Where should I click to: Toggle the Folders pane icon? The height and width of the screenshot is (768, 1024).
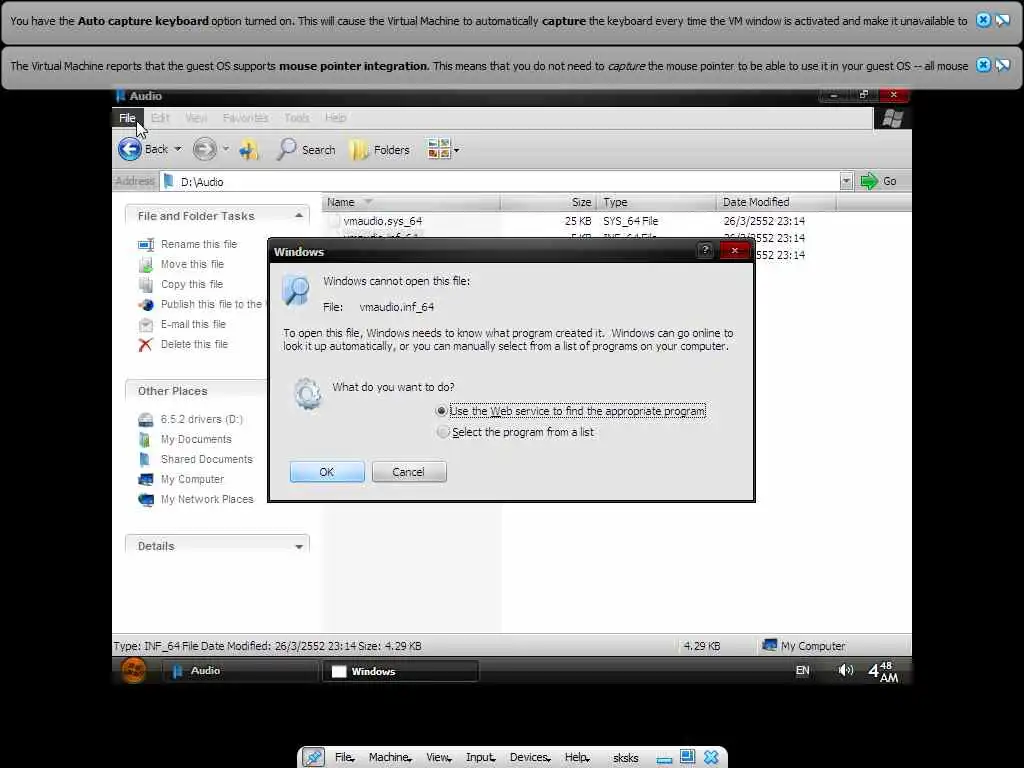[x=359, y=150]
